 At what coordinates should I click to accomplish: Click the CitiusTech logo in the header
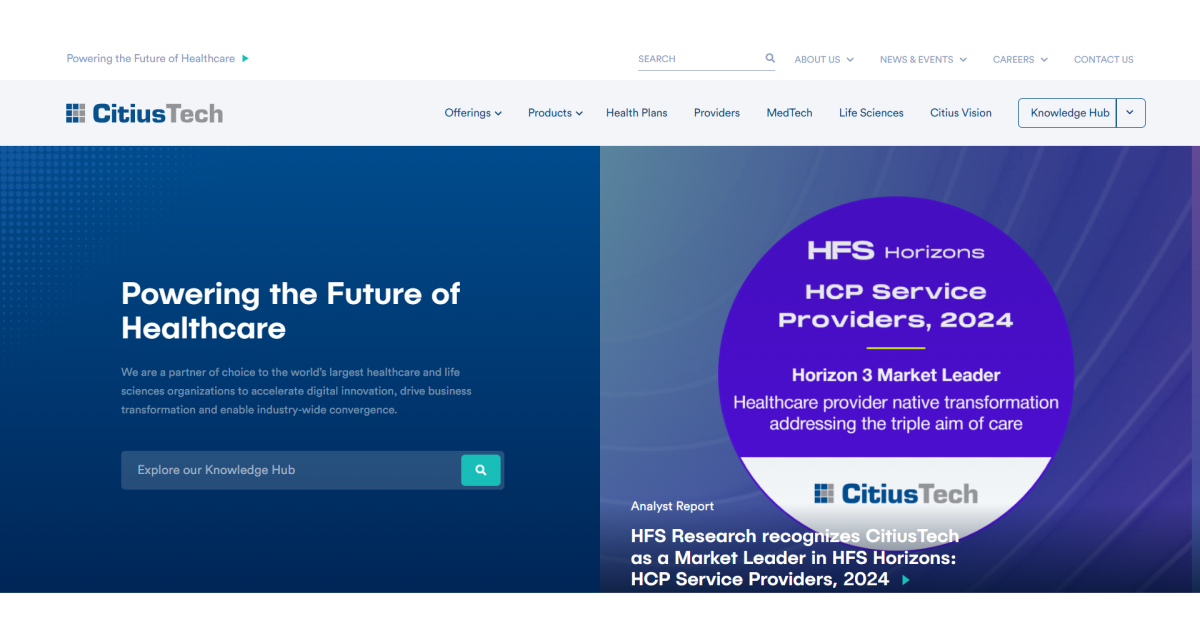[x=145, y=113]
